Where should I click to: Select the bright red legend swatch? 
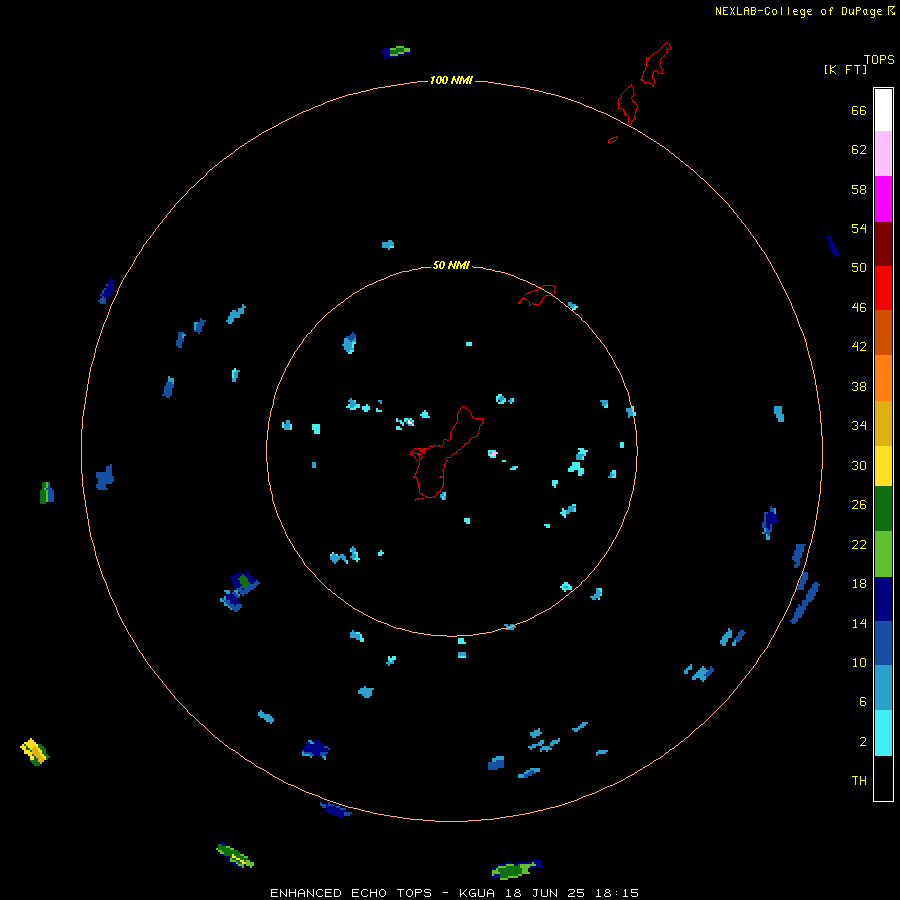883,288
